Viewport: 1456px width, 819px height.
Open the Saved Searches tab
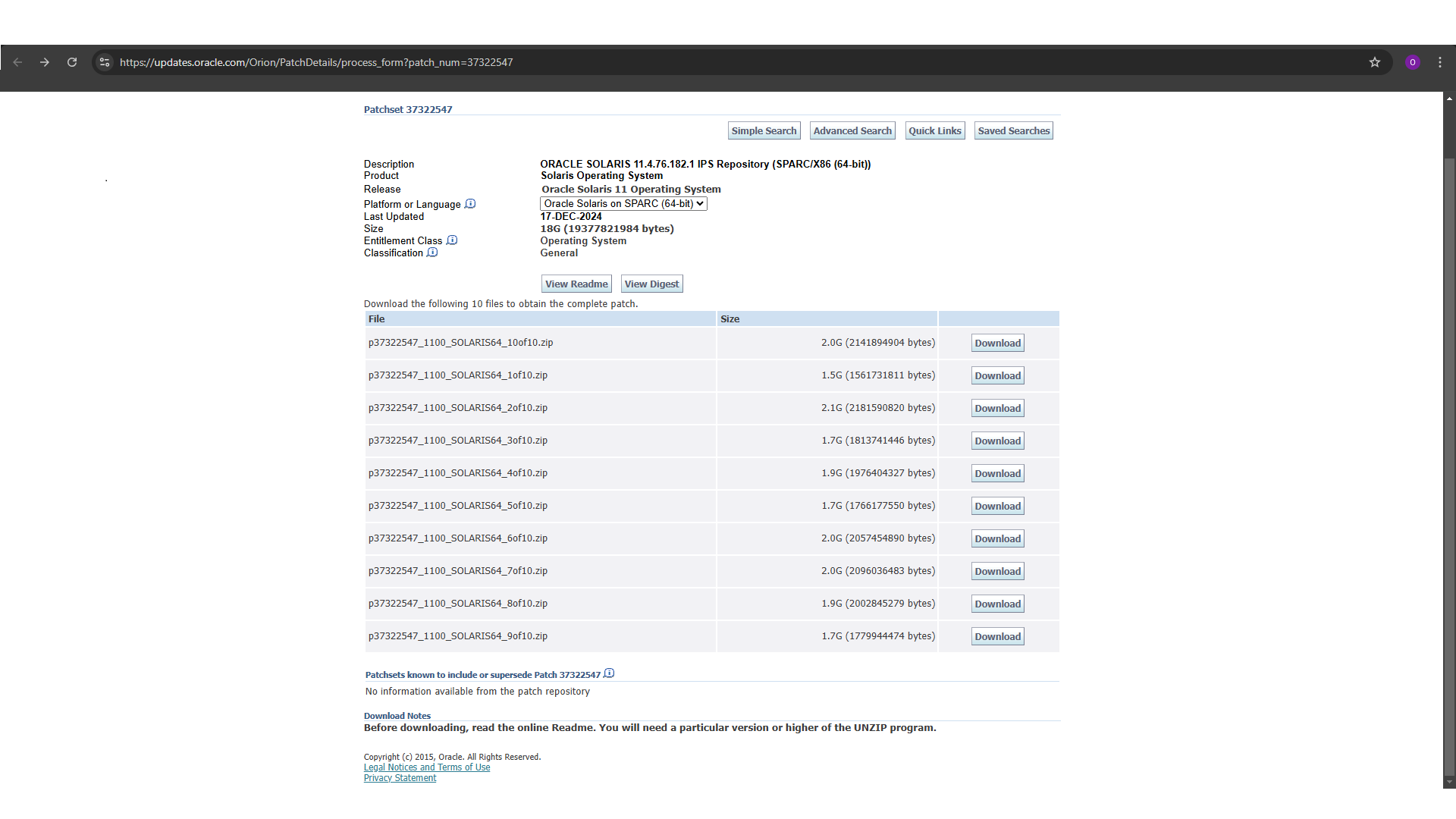(1013, 130)
